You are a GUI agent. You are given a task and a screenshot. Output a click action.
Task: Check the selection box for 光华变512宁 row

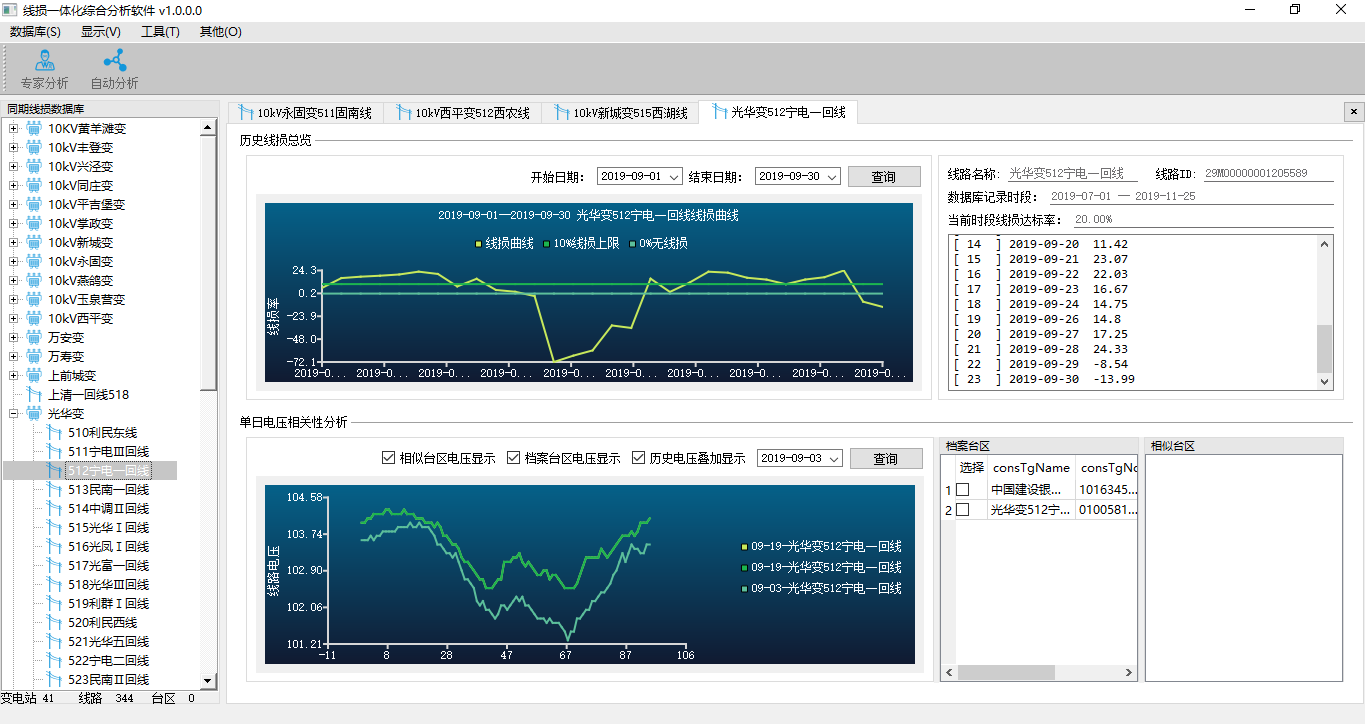click(x=962, y=509)
